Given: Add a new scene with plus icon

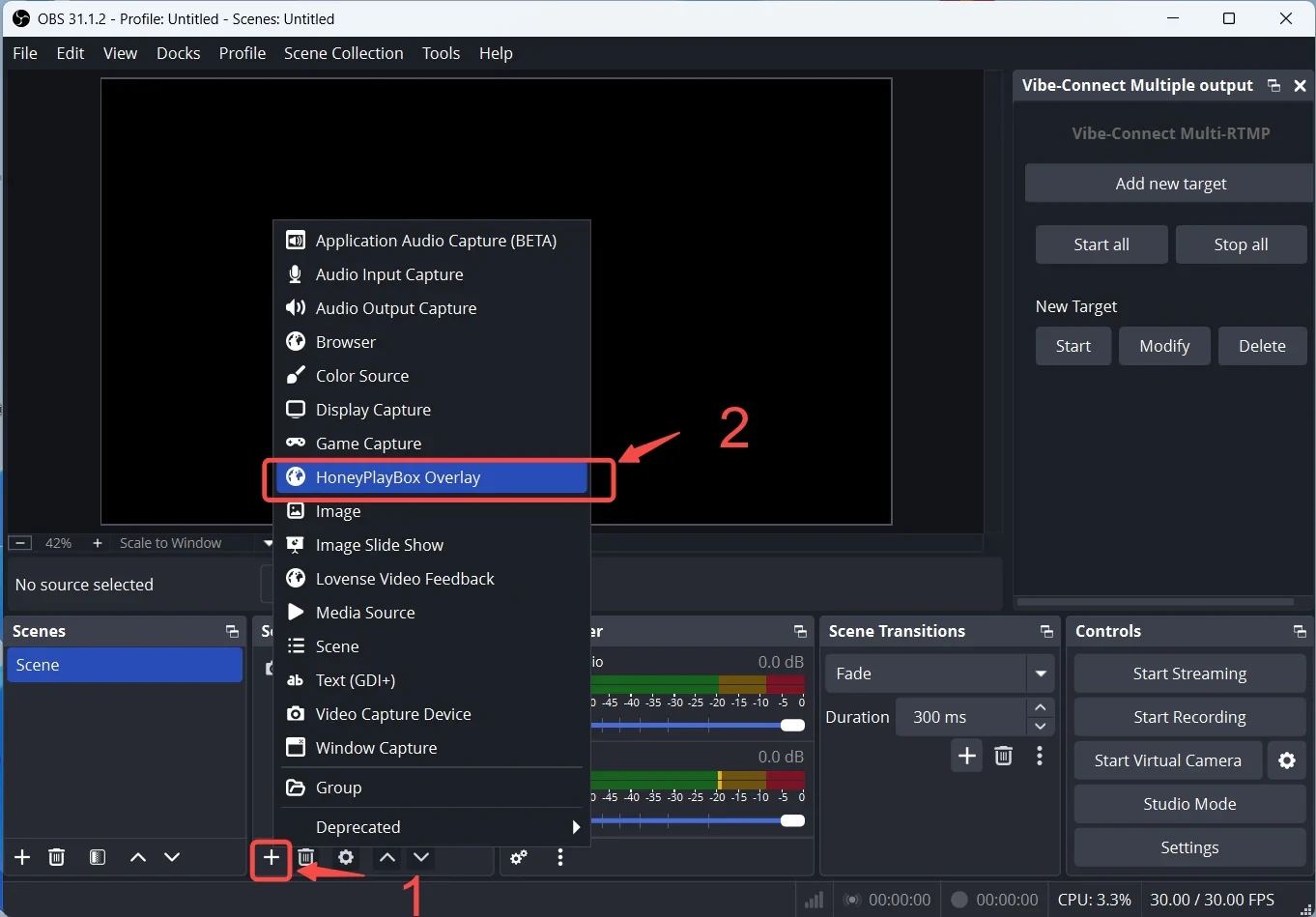Looking at the screenshot, I should tap(22, 857).
